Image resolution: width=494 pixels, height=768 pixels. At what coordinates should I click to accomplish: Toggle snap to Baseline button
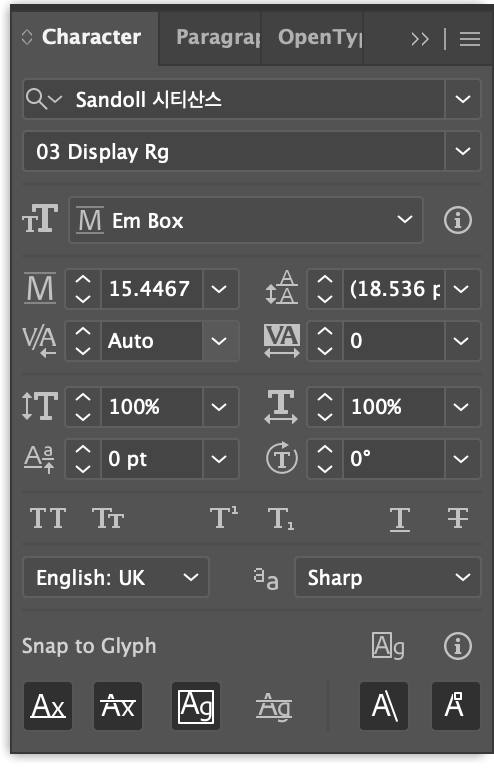point(48,706)
